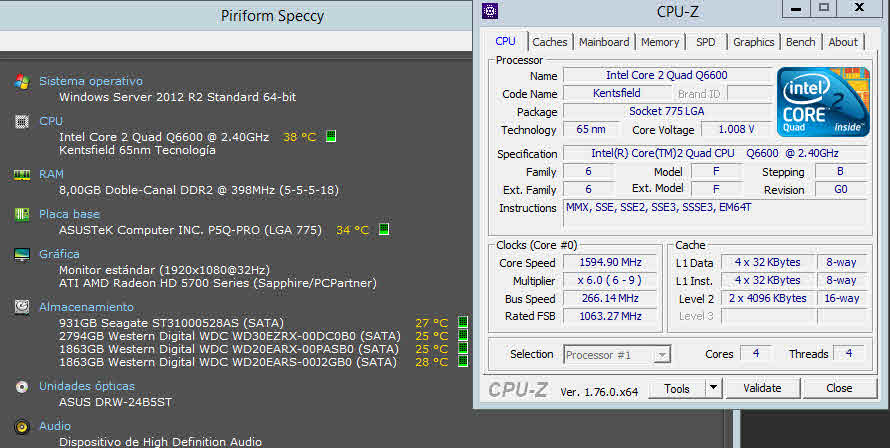Click the Threads count field
This screenshot has width=890, height=448.
(849, 353)
